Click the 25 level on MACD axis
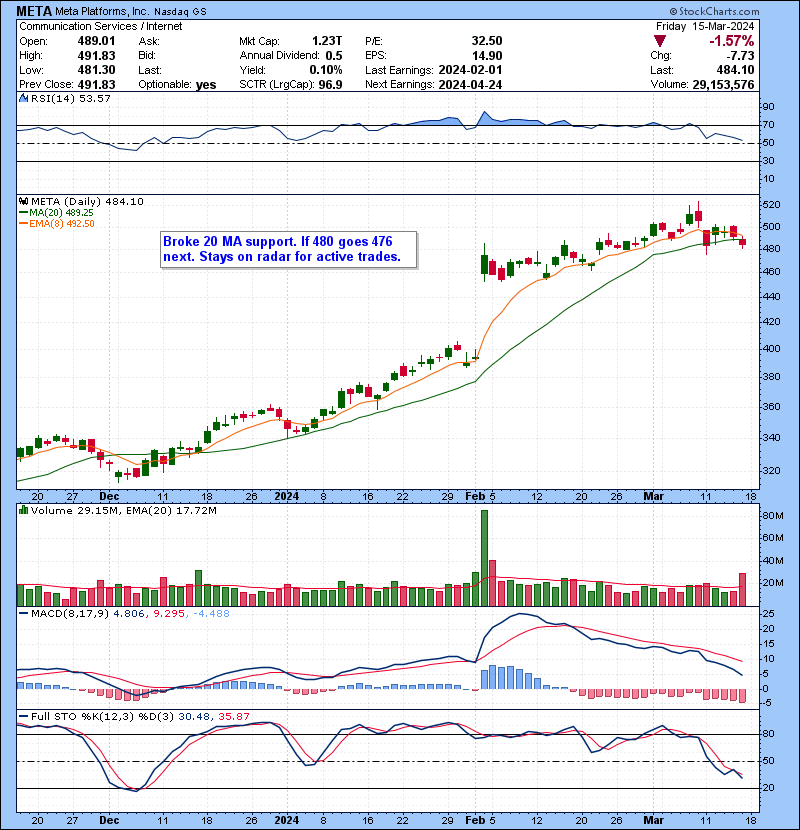The width and height of the screenshot is (800, 830). coord(768,614)
